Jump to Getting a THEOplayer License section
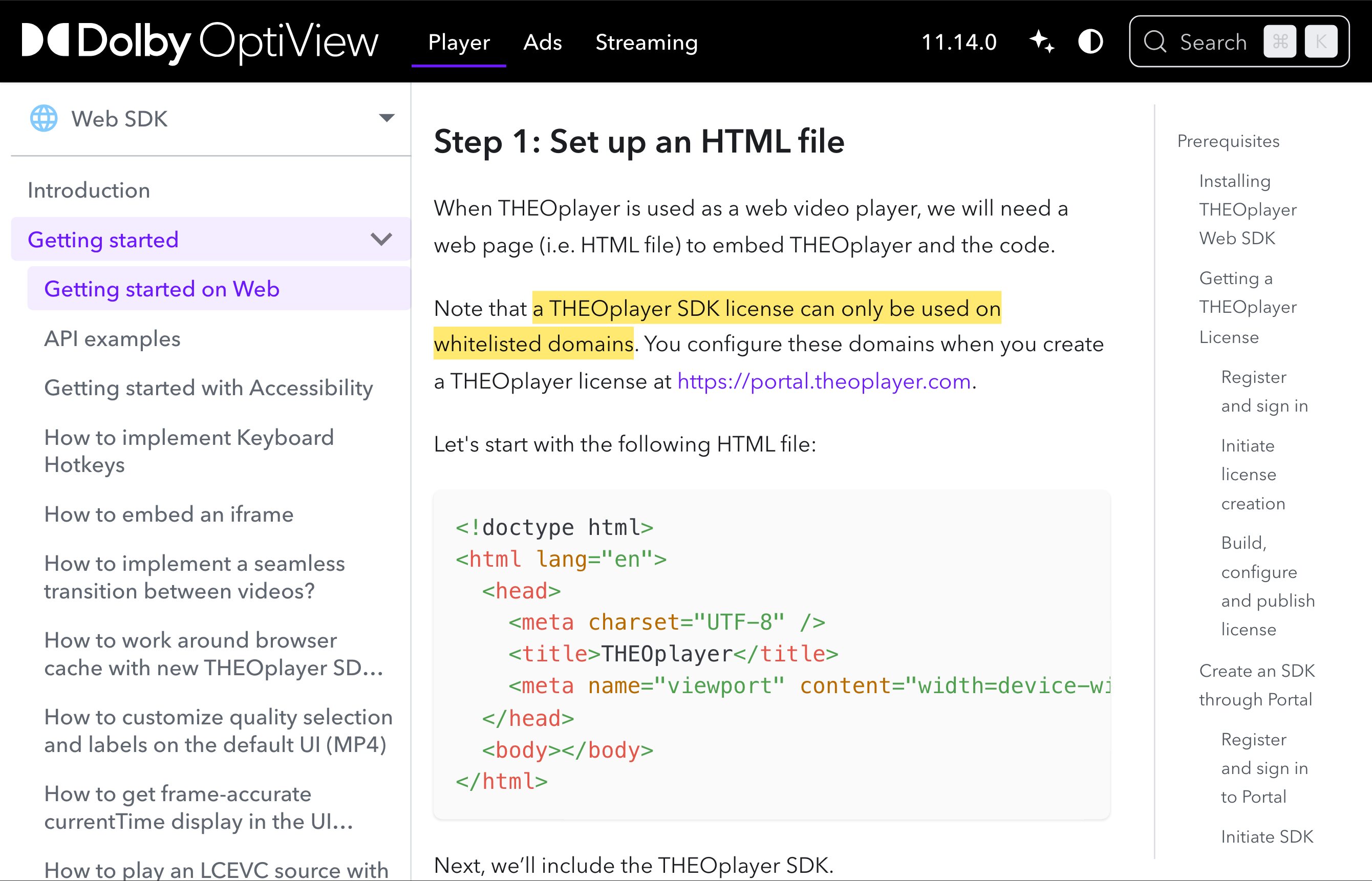 (1248, 307)
